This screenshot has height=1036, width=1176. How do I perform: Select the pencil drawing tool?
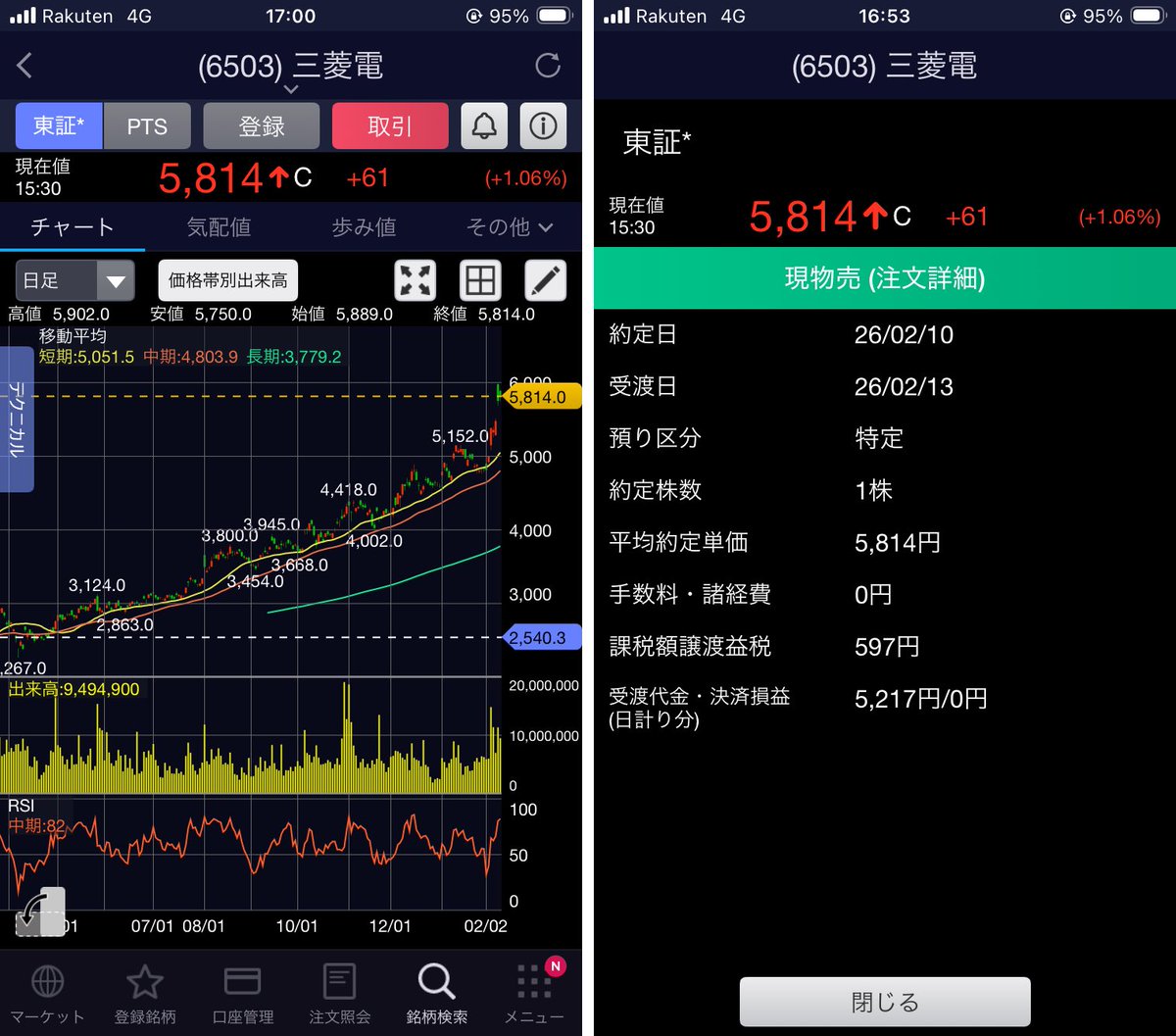(x=546, y=280)
